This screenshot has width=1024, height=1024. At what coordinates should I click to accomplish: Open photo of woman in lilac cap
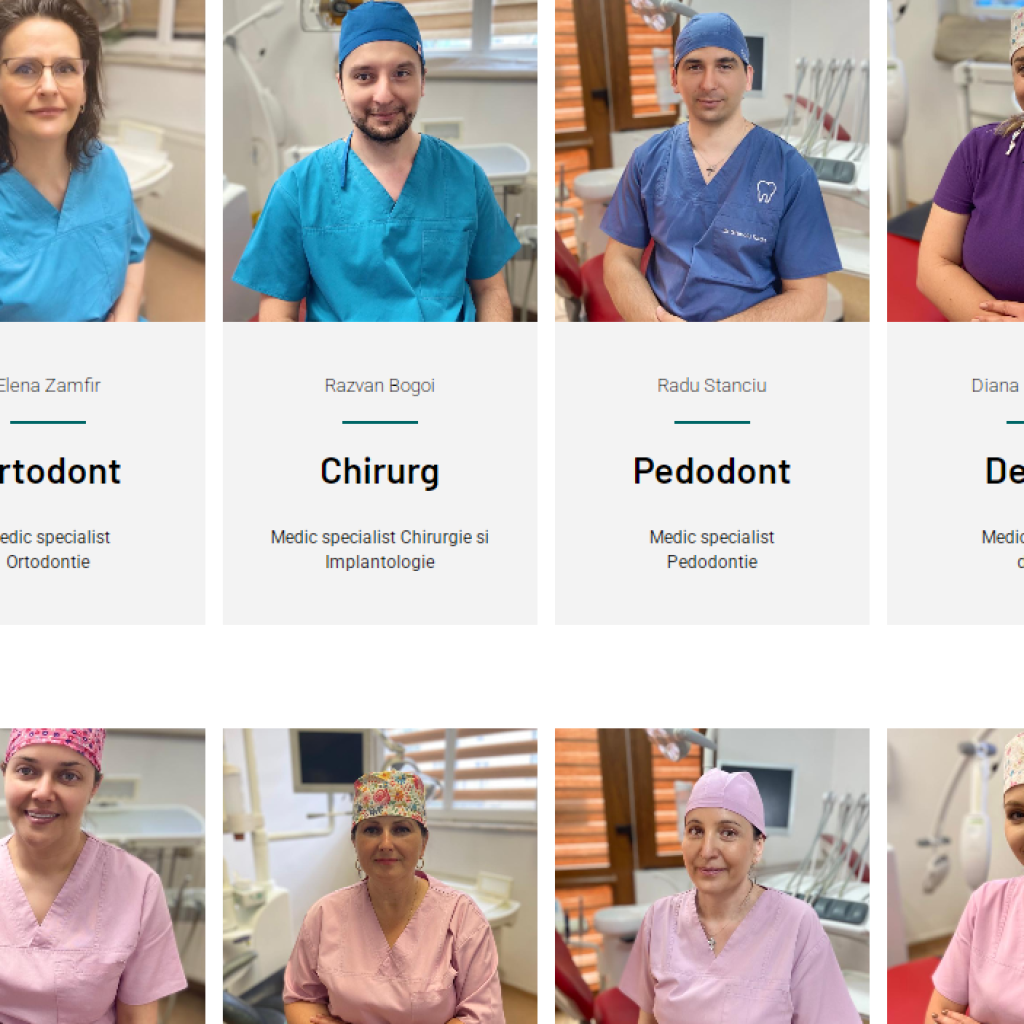[712, 876]
